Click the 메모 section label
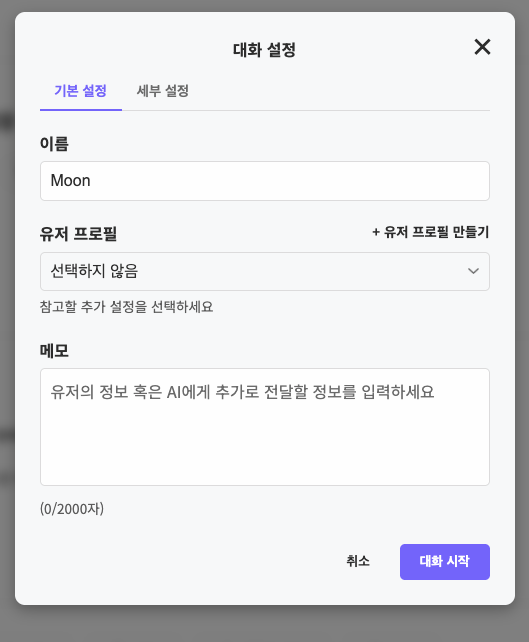 (x=54, y=351)
